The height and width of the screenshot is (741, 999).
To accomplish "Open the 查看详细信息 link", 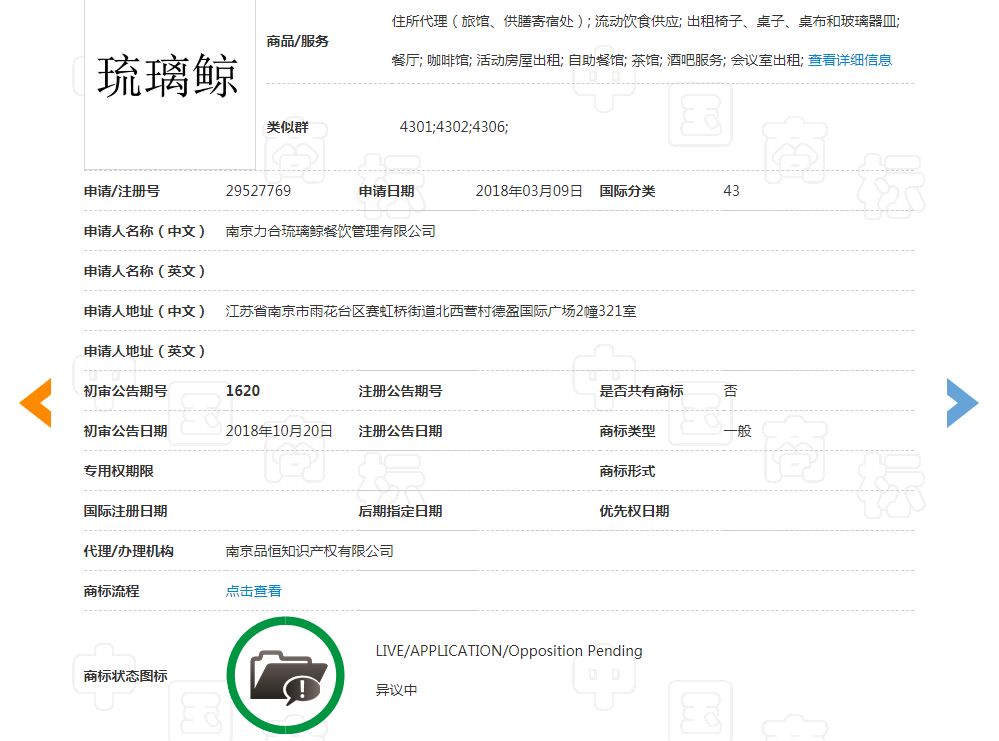I will click(x=849, y=60).
